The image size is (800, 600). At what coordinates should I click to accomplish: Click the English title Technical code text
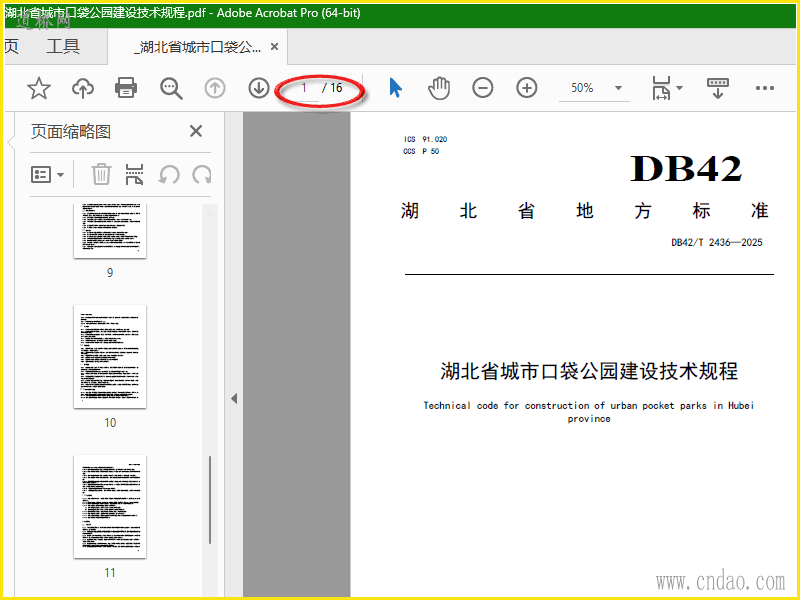click(589, 412)
